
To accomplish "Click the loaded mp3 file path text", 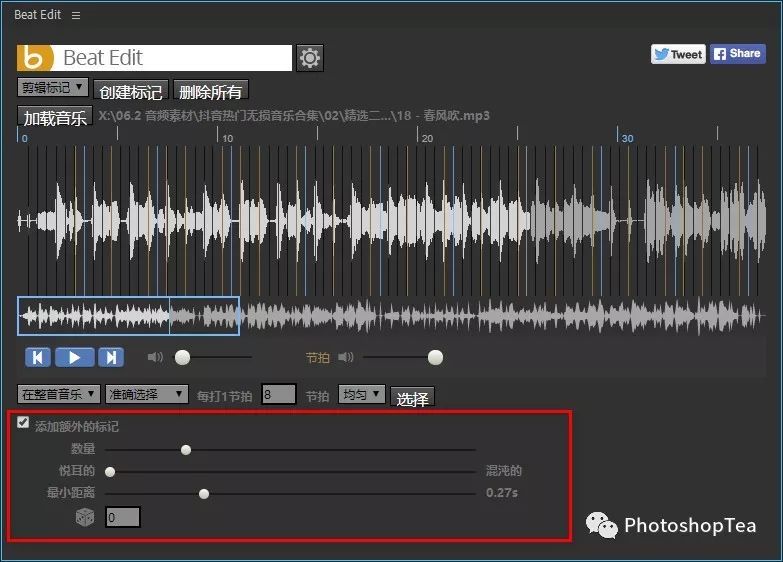I will point(294,116).
